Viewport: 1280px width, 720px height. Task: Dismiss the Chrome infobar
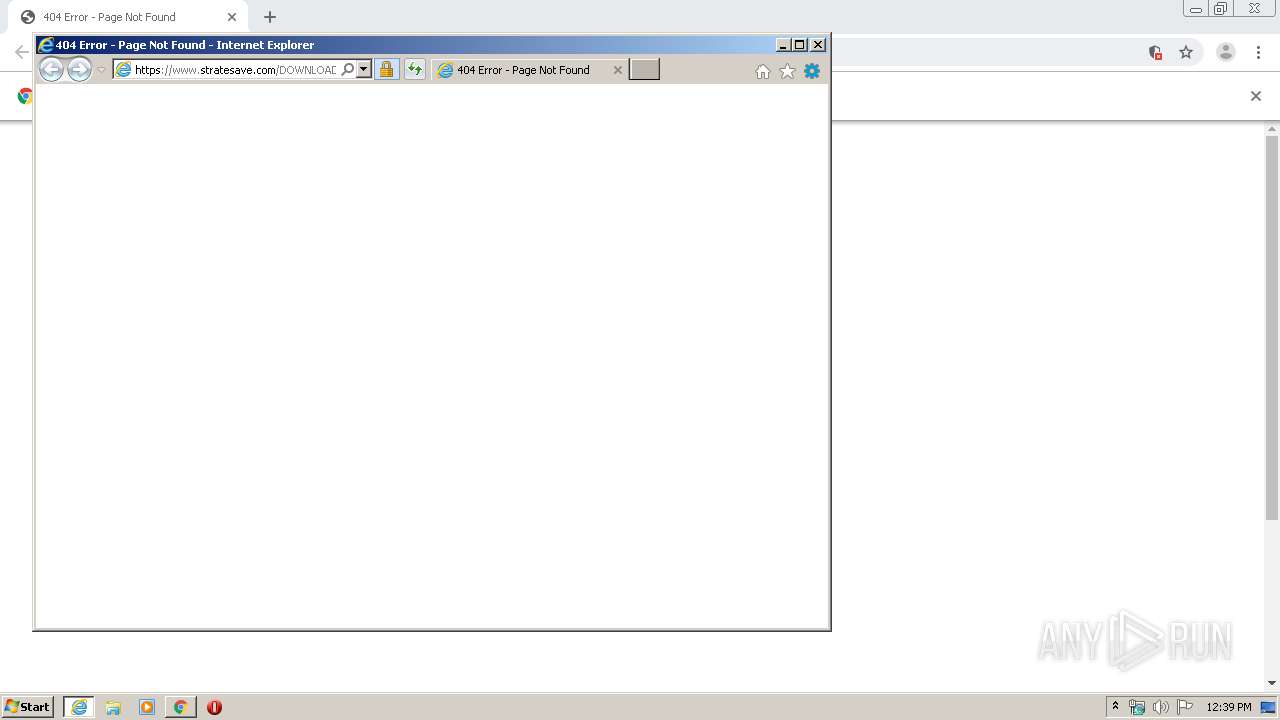[1256, 96]
